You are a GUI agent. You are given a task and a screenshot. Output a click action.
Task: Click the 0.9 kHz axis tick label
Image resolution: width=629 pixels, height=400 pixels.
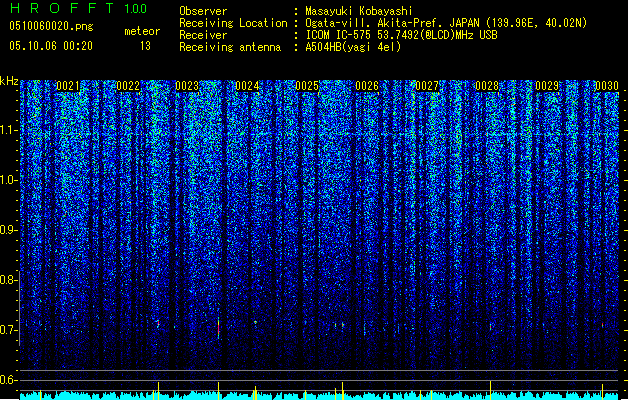(8, 230)
